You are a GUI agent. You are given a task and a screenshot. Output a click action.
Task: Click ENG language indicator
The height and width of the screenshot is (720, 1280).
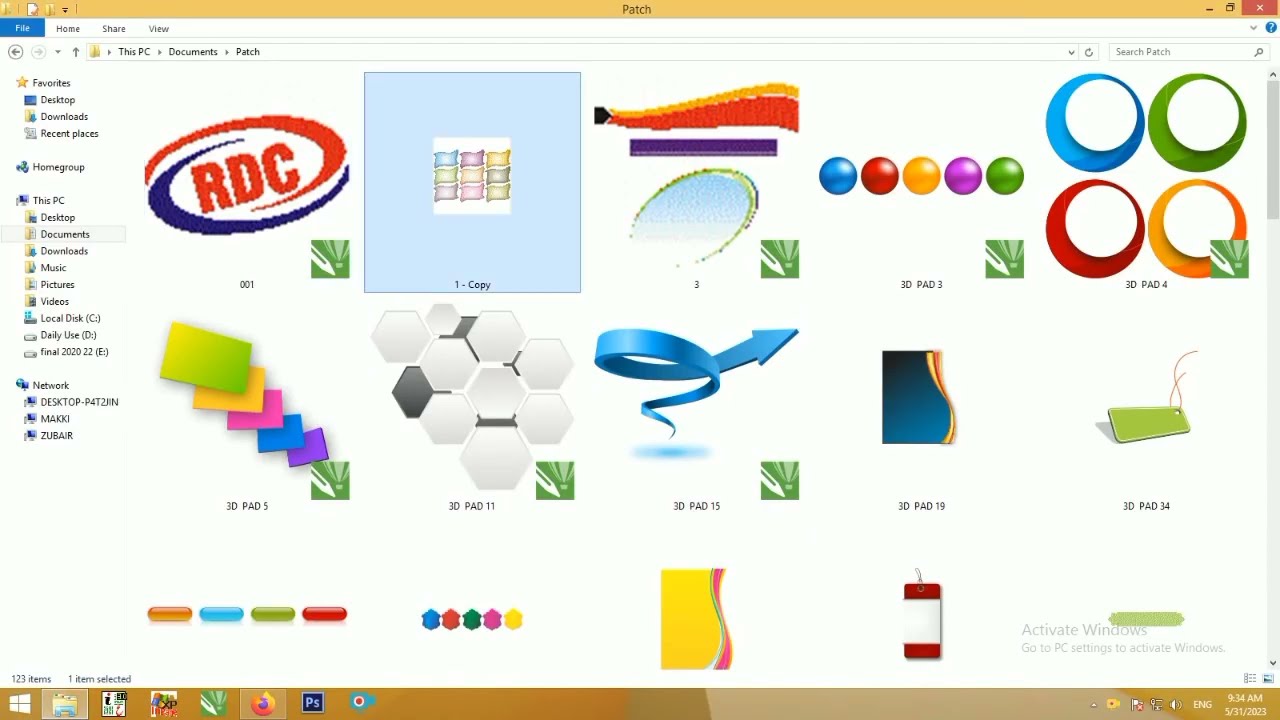[x=1203, y=705]
